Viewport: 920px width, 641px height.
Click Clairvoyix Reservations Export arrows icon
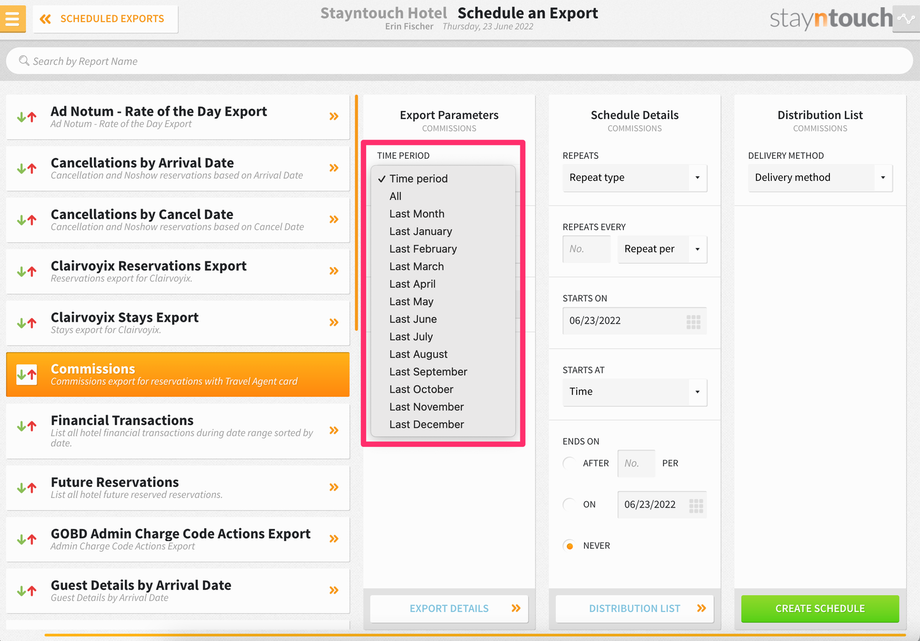tap(26, 272)
